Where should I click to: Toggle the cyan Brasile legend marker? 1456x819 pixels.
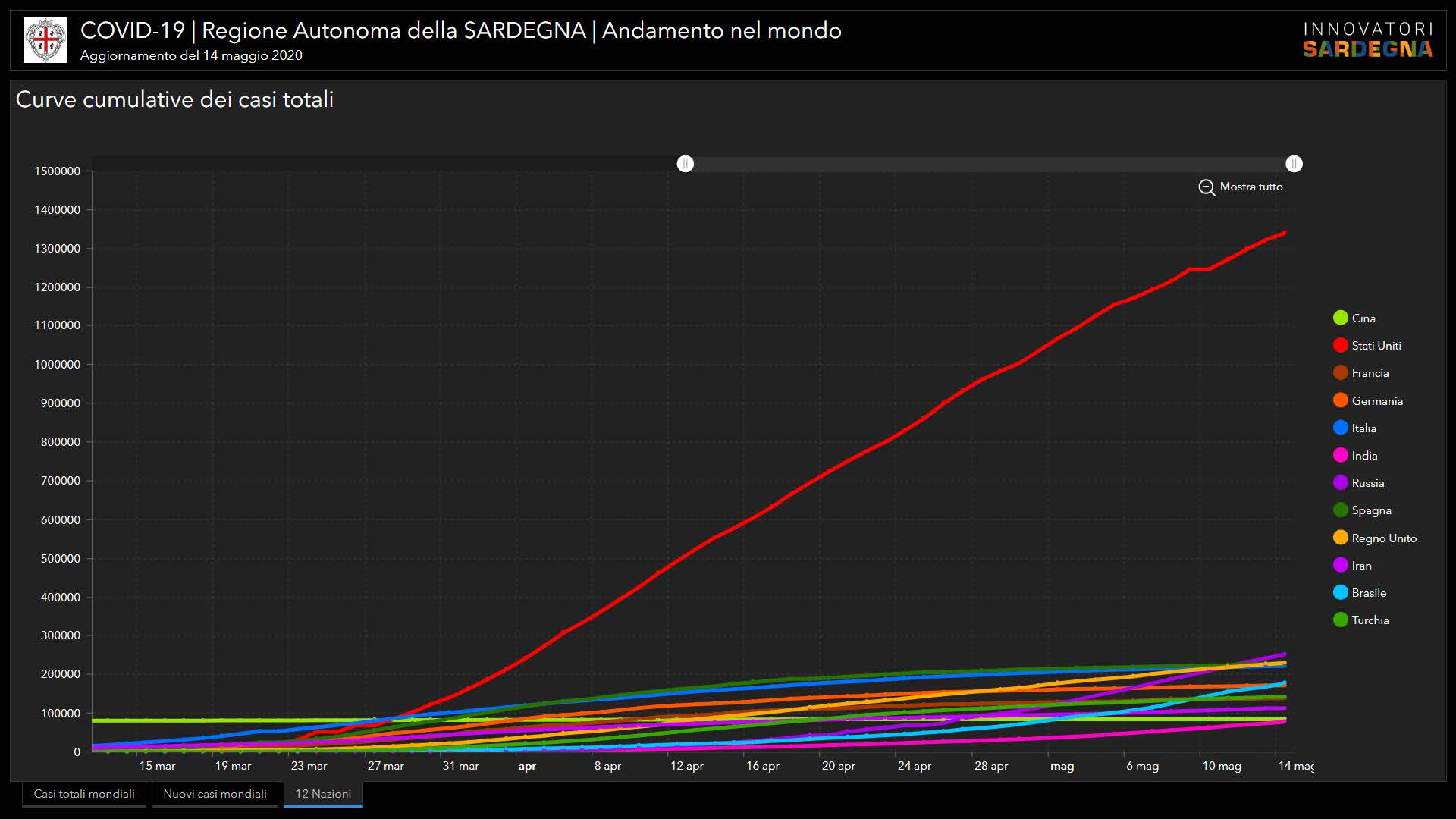click(1341, 592)
